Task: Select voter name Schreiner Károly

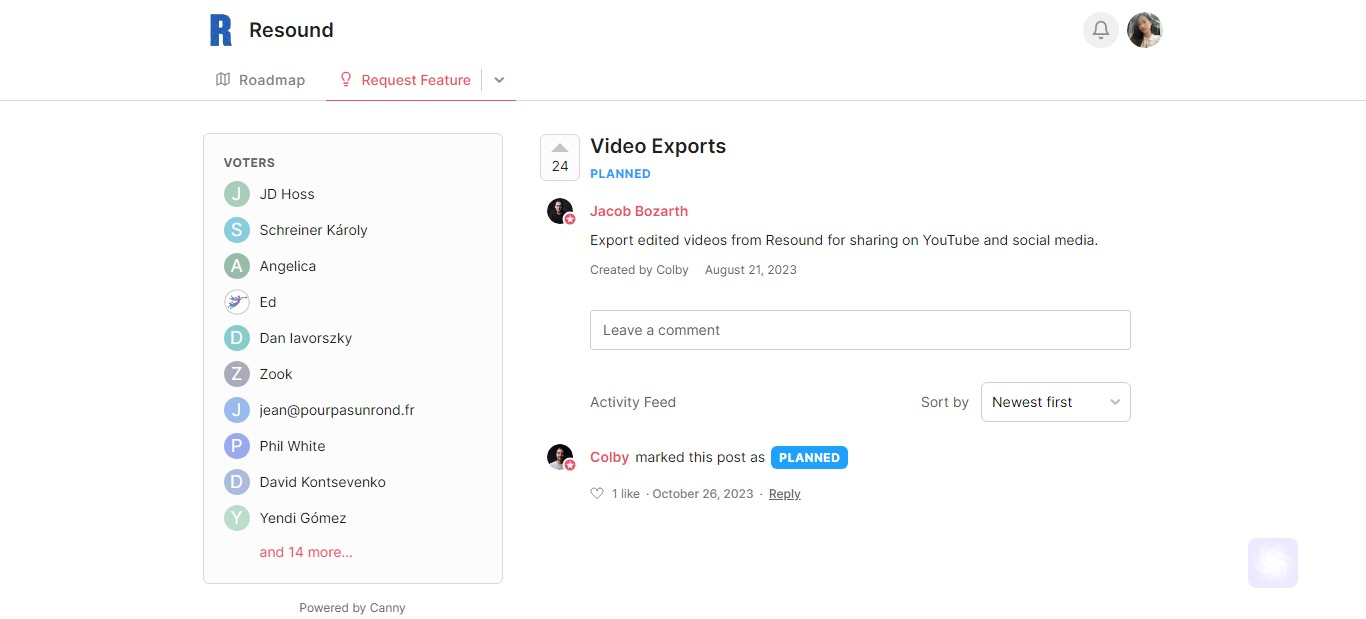Action: click(x=314, y=230)
